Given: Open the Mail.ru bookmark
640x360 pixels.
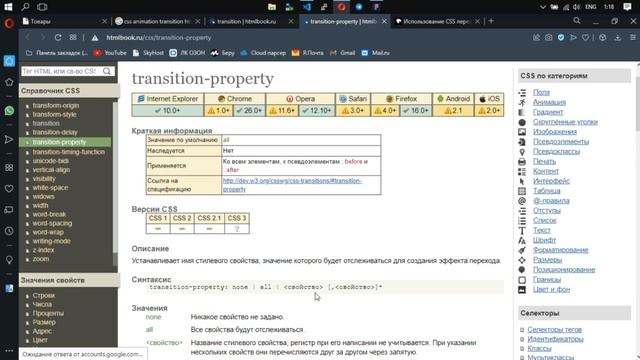Looking at the screenshot, I should 376,53.
